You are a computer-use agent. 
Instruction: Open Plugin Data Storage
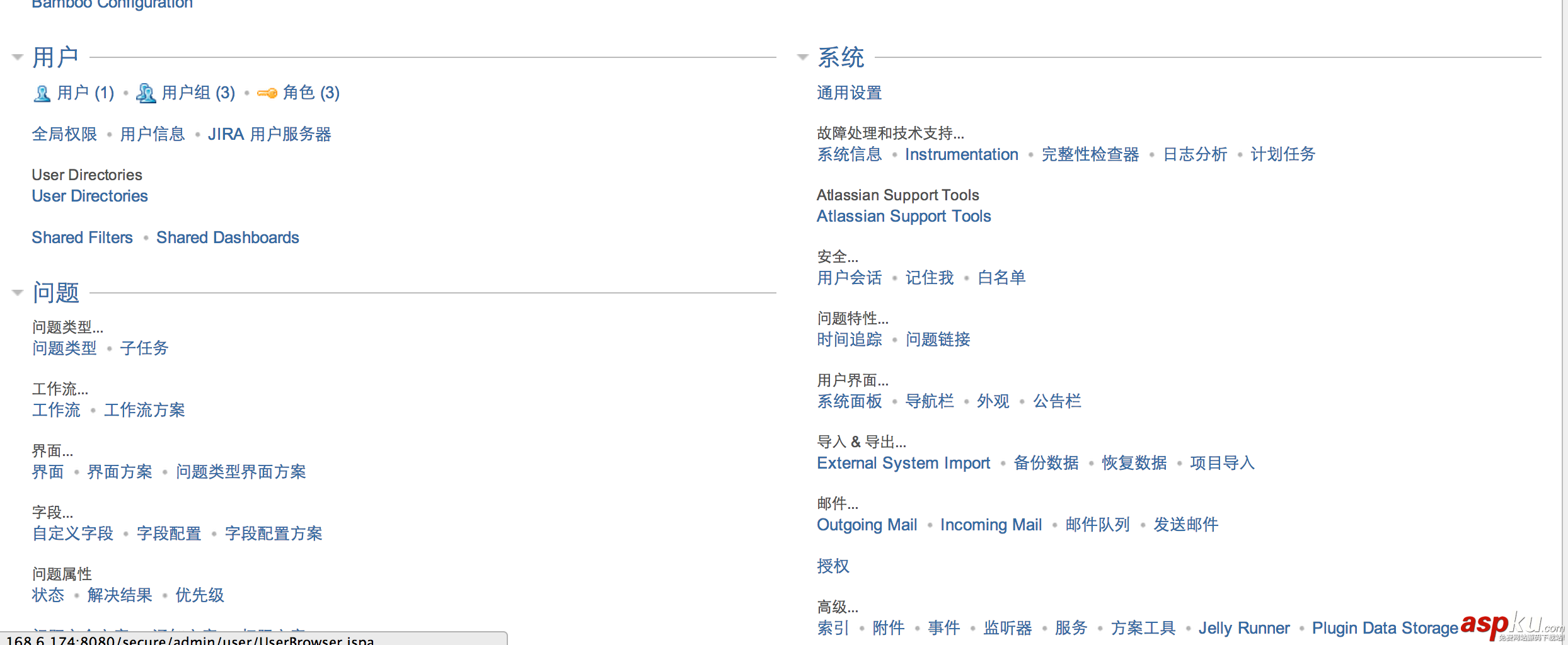click(x=1385, y=628)
